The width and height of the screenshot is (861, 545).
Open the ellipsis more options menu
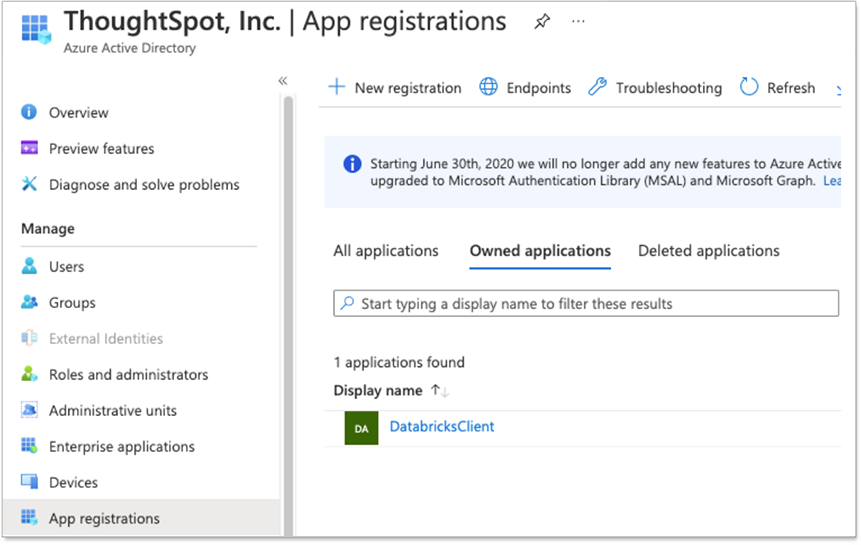click(x=578, y=22)
